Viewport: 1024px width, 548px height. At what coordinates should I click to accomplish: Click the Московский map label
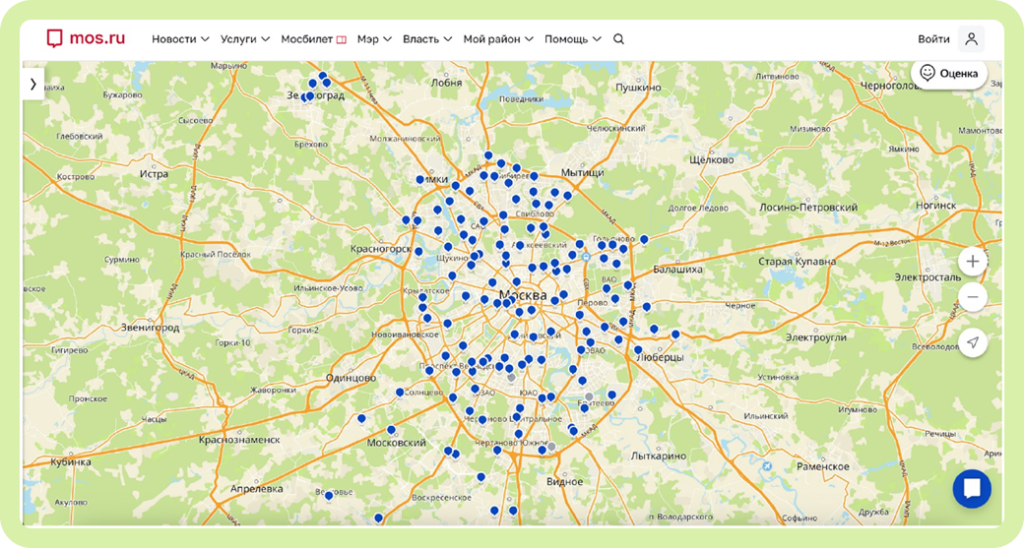[x=396, y=443]
